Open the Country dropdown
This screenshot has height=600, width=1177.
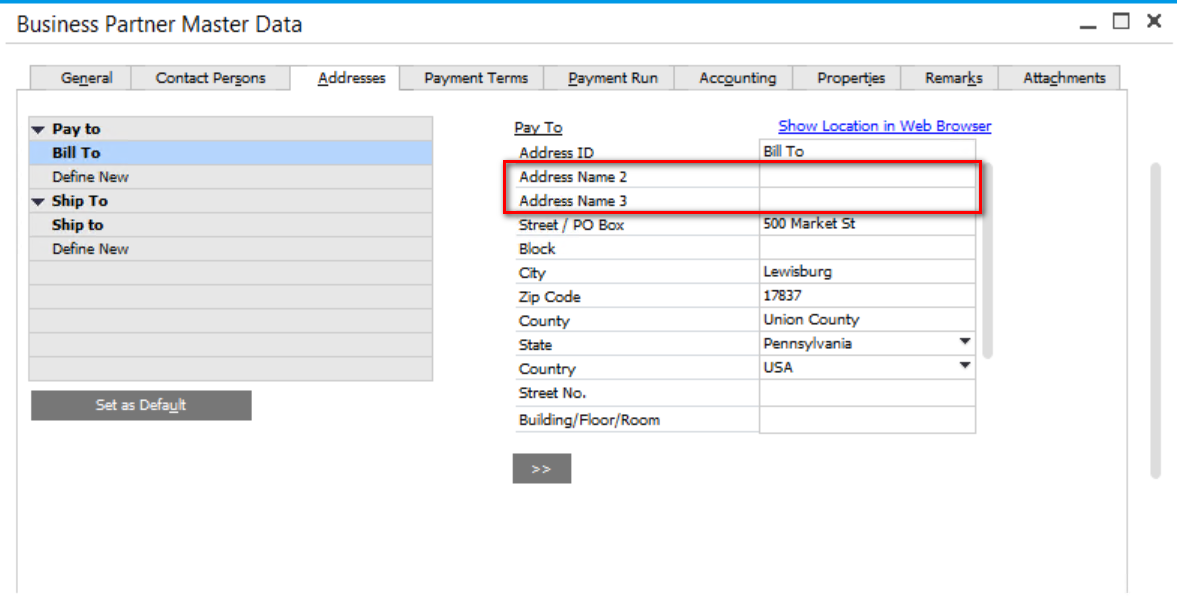coord(965,366)
